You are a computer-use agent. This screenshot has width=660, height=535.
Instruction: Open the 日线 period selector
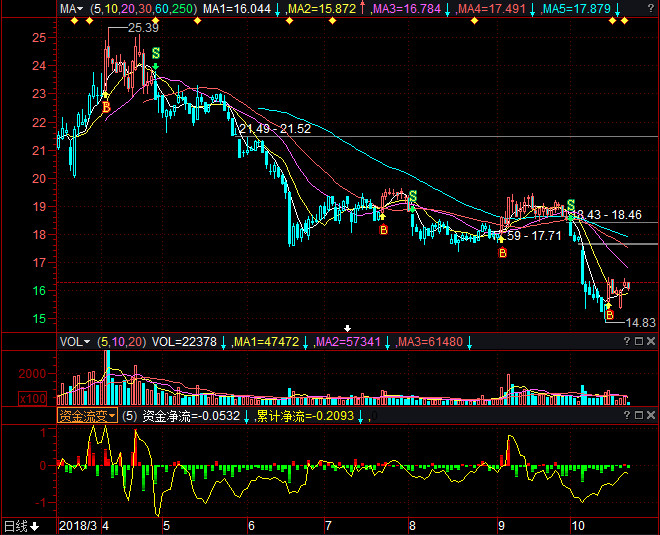click(20, 526)
